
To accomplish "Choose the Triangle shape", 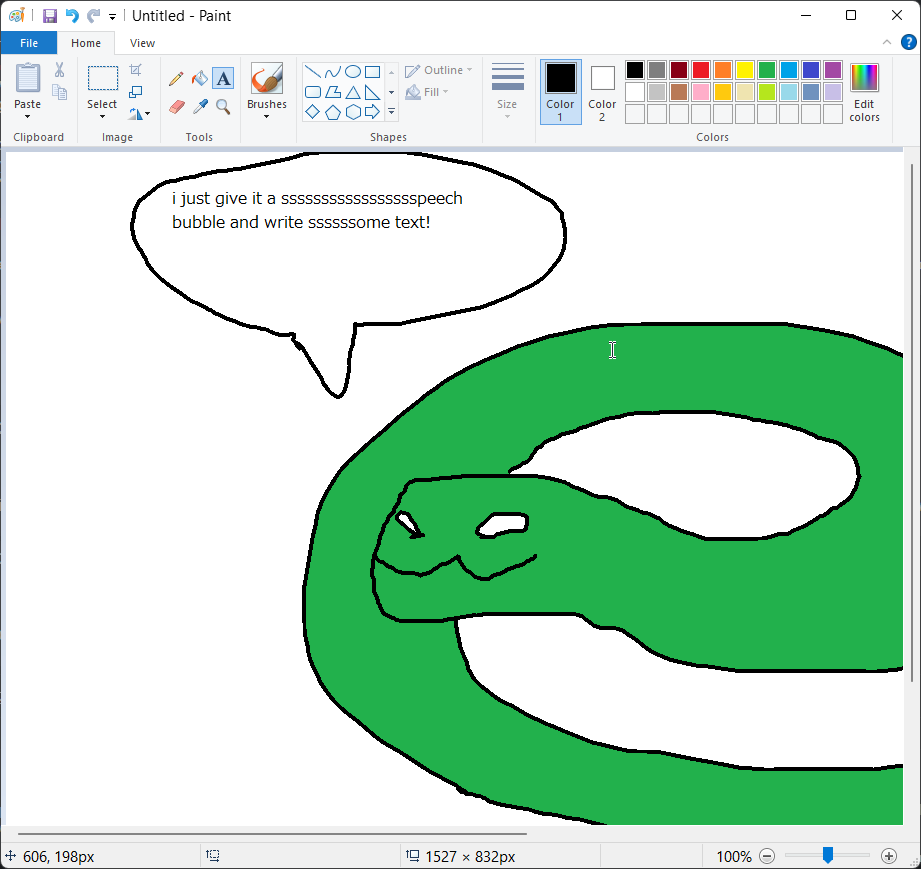I will (352, 92).
